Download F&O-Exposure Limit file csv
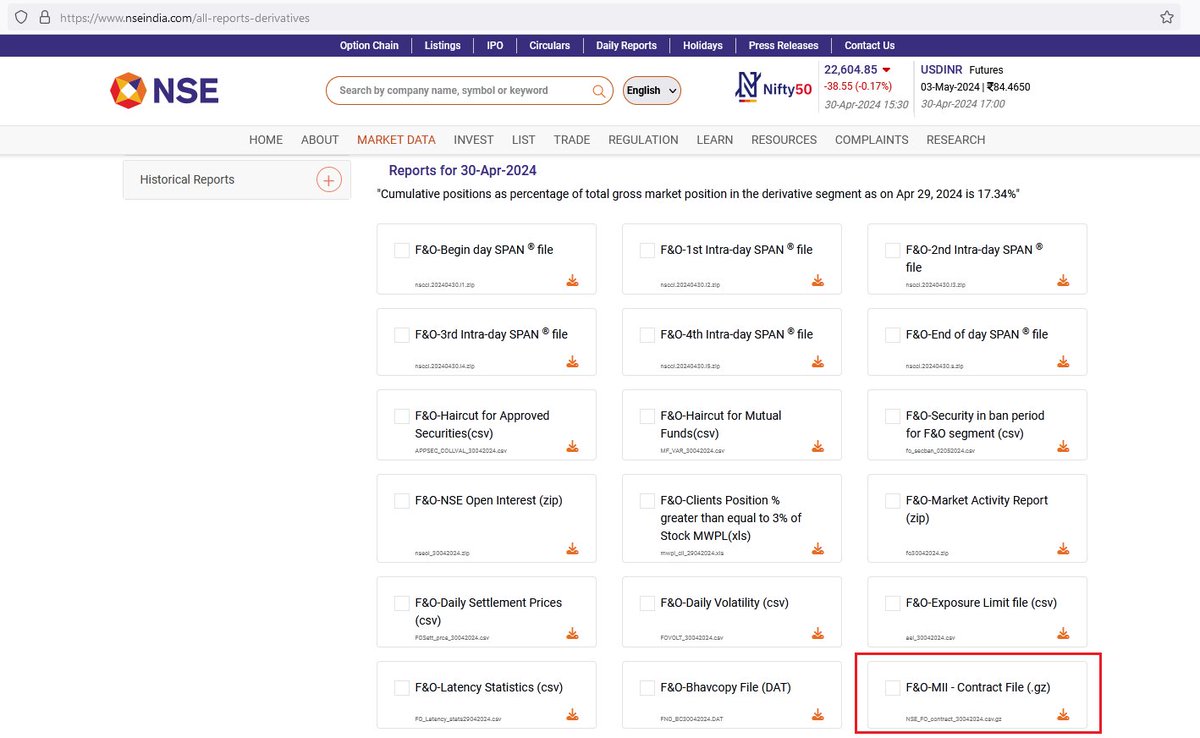This screenshot has width=1200, height=738. [1063, 633]
